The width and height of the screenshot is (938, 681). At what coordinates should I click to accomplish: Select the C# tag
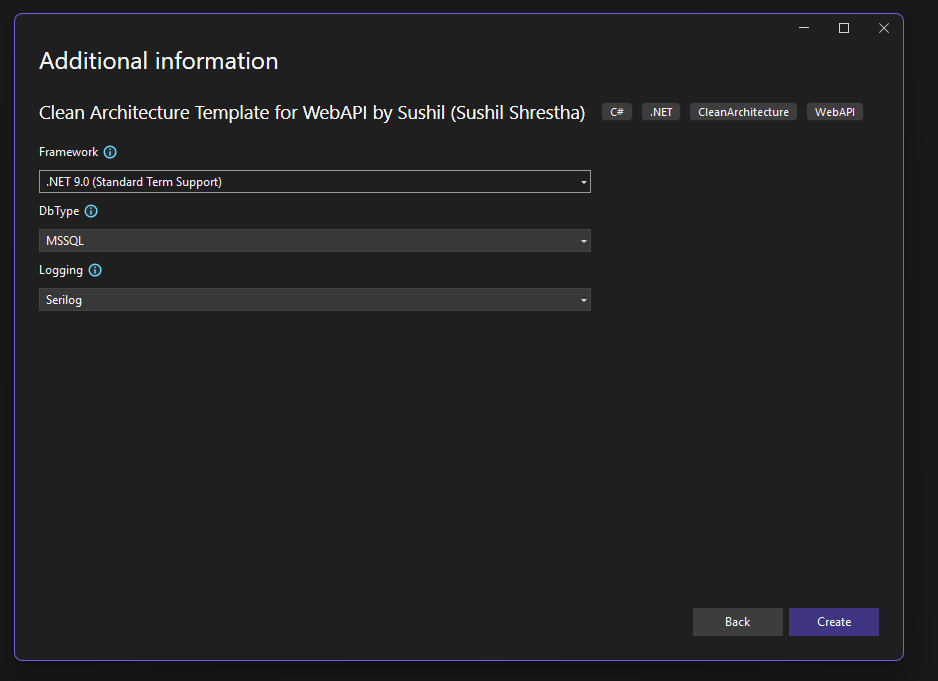pos(616,111)
